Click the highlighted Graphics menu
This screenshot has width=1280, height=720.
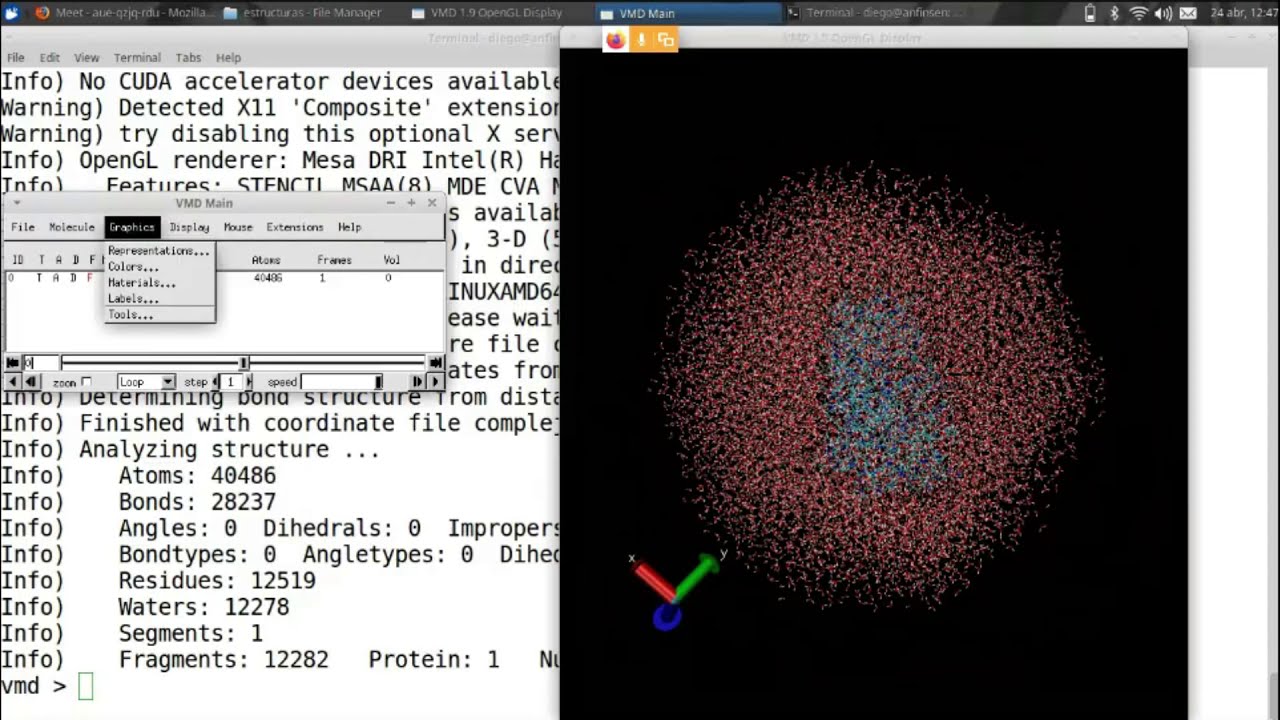tap(132, 227)
